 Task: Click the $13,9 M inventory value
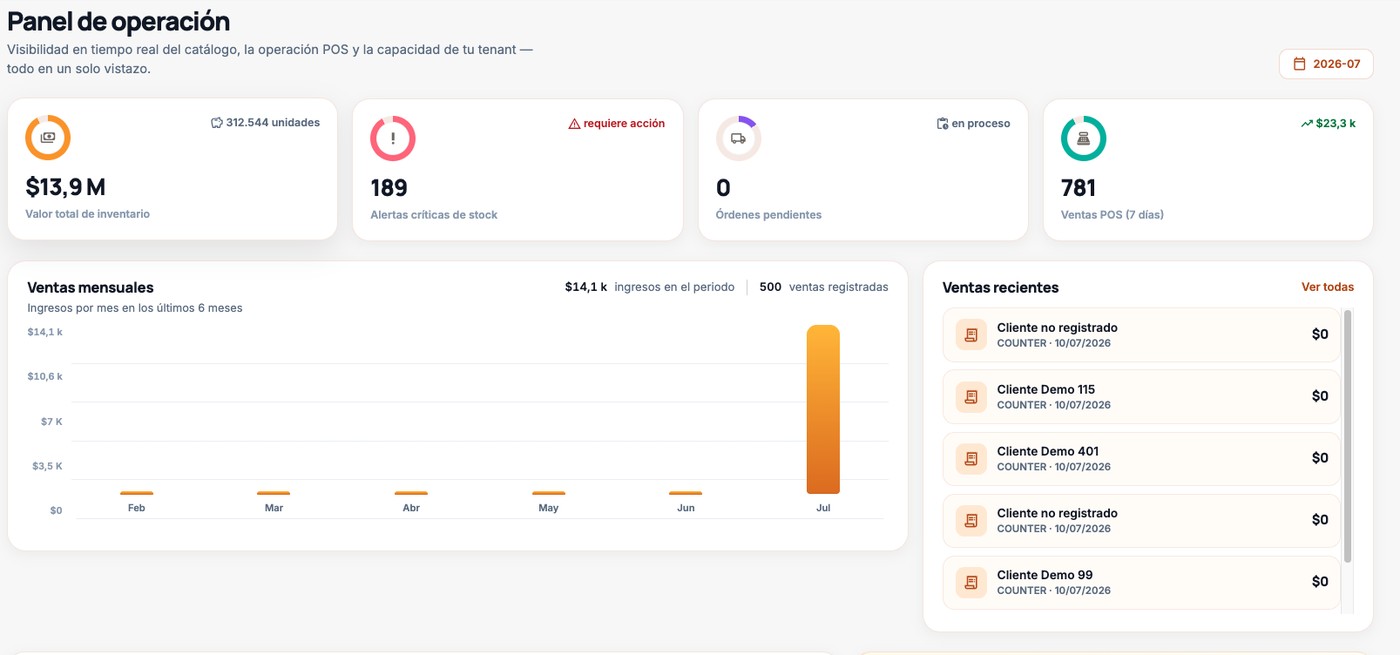tap(65, 187)
